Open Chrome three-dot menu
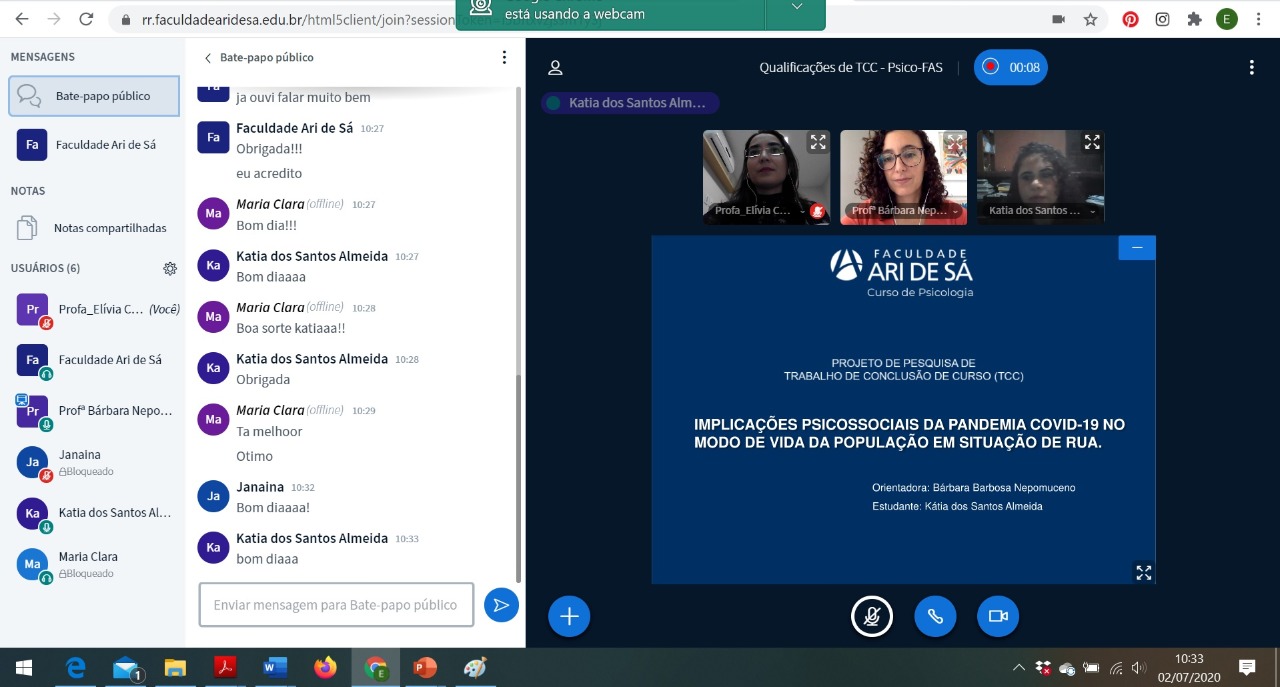 click(1260, 19)
